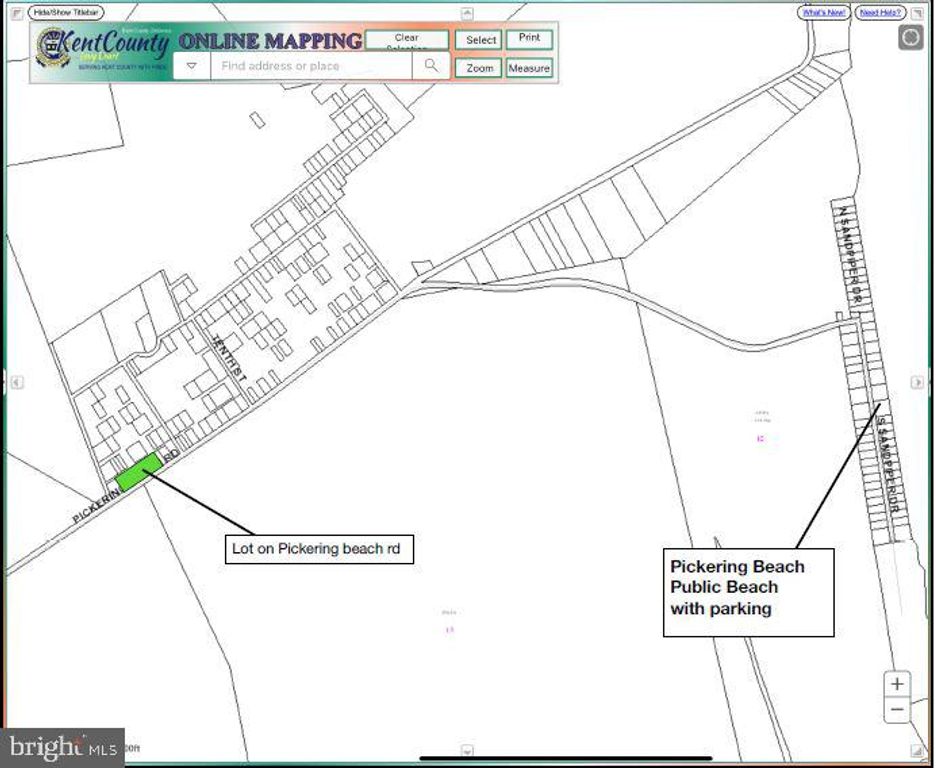Expand the right side panel arrow
Screen dimensions: 936x768
click(917, 382)
